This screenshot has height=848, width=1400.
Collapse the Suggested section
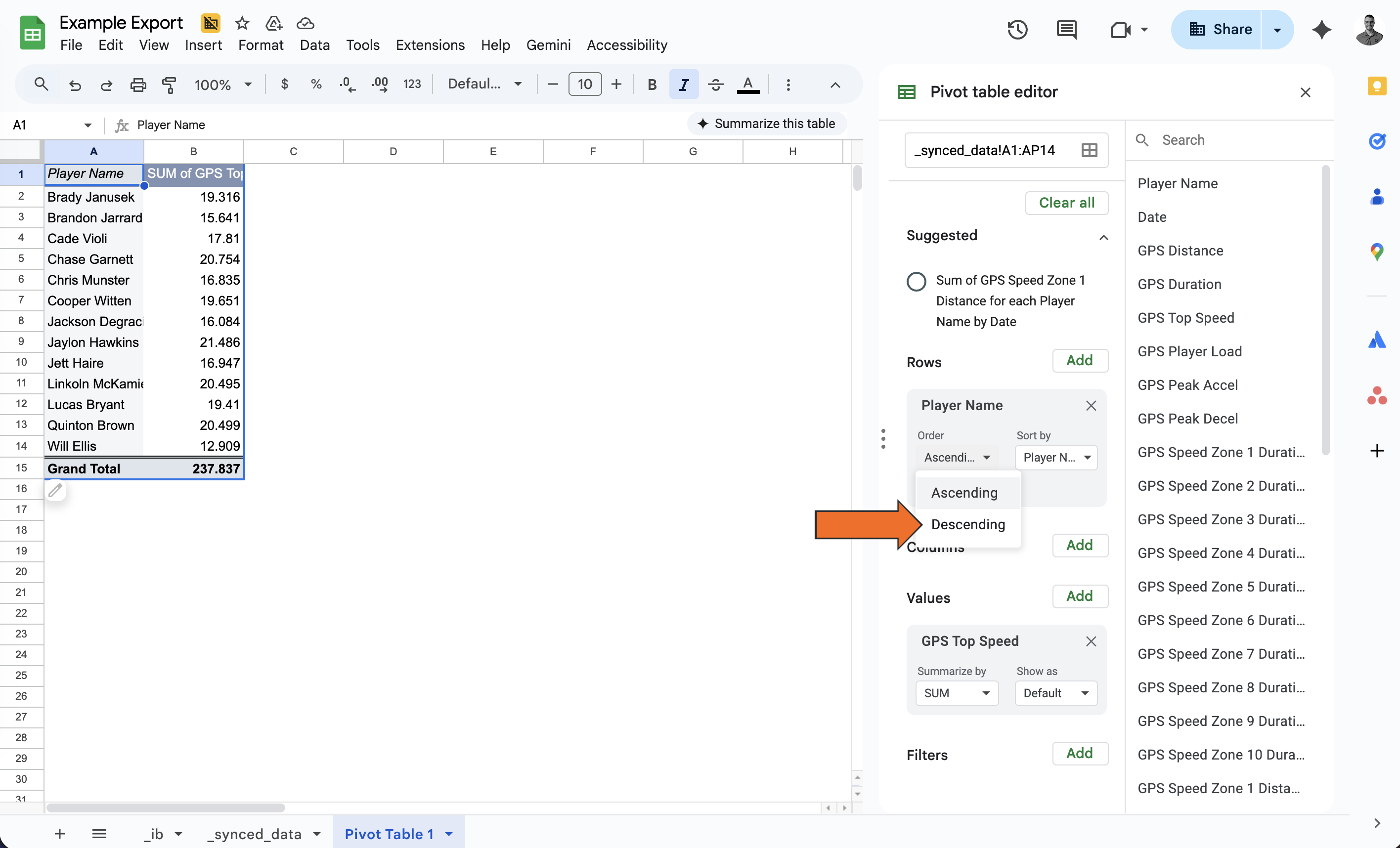tap(1103, 237)
